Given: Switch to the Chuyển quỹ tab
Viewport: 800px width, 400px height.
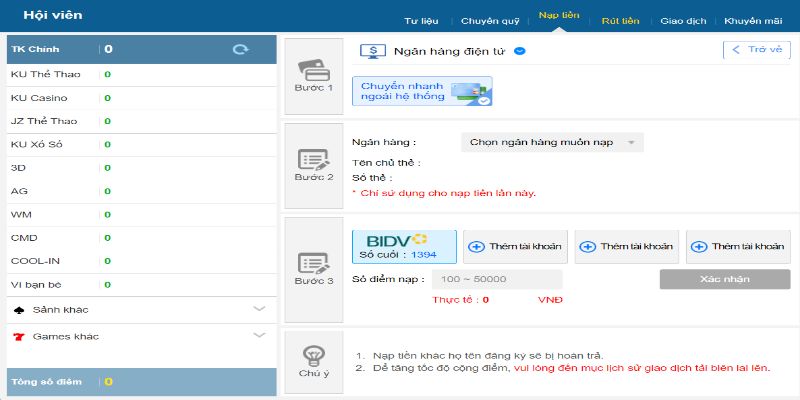Looking at the screenshot, I should point(490,21).
